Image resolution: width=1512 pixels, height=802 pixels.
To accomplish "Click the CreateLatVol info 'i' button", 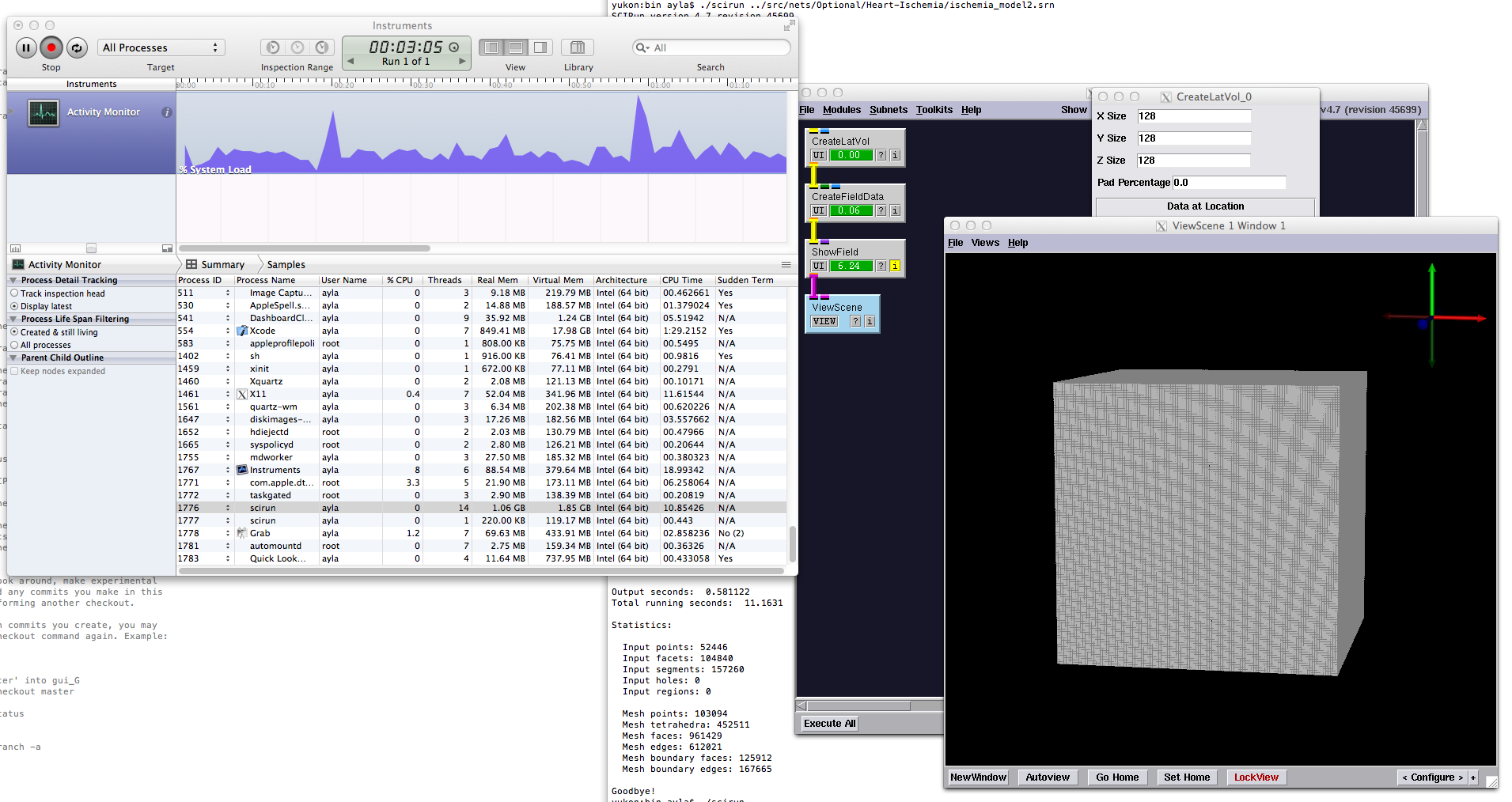I will [895, 155].
